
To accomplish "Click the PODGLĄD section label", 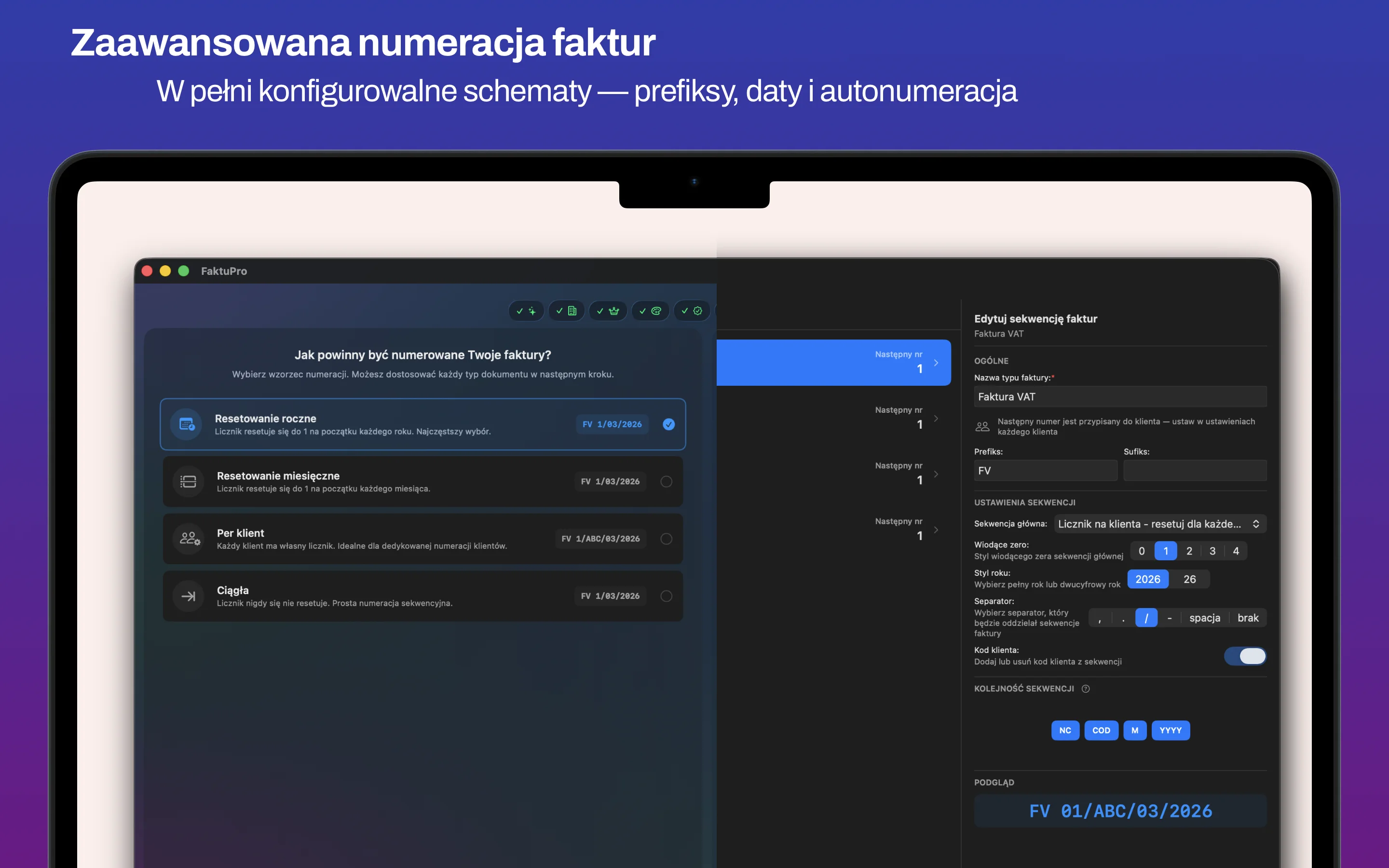I will [x=994, y=783].
